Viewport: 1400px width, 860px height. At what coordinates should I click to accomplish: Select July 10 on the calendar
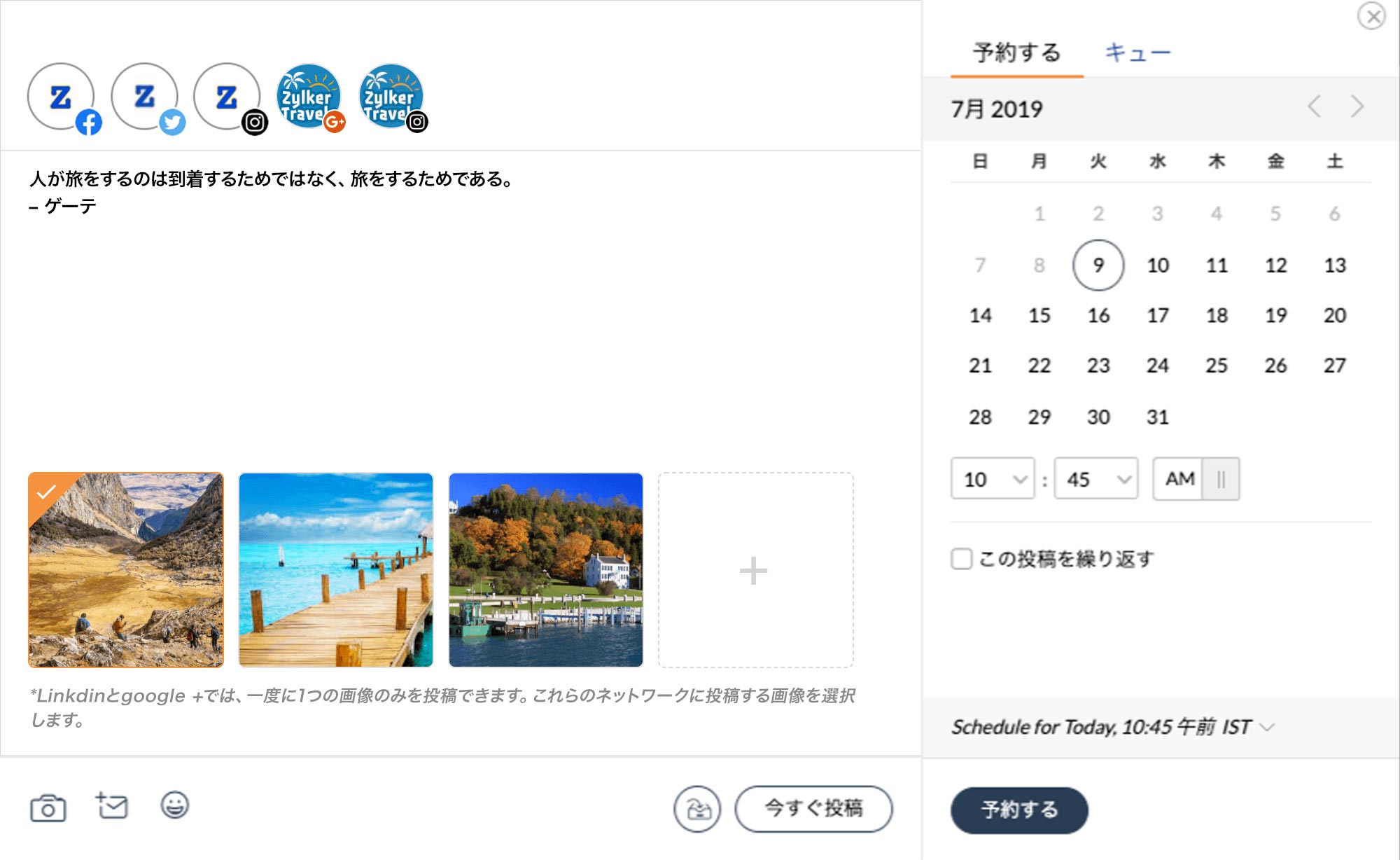coord(1158,265)
